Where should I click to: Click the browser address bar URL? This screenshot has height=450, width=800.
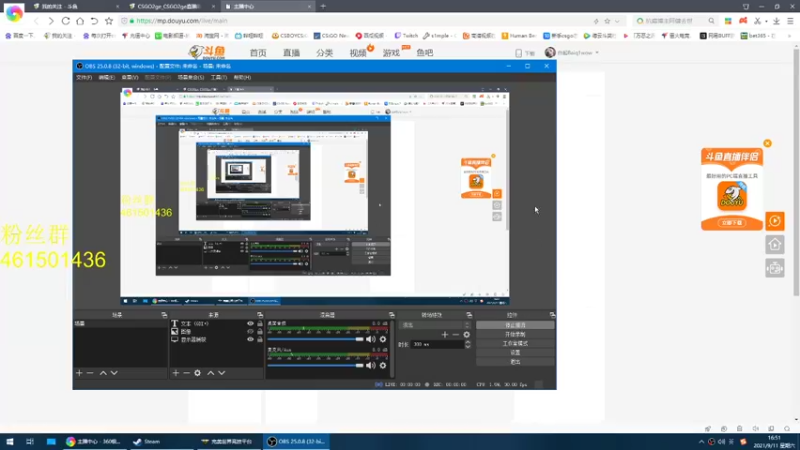click(x=182, y=21)
